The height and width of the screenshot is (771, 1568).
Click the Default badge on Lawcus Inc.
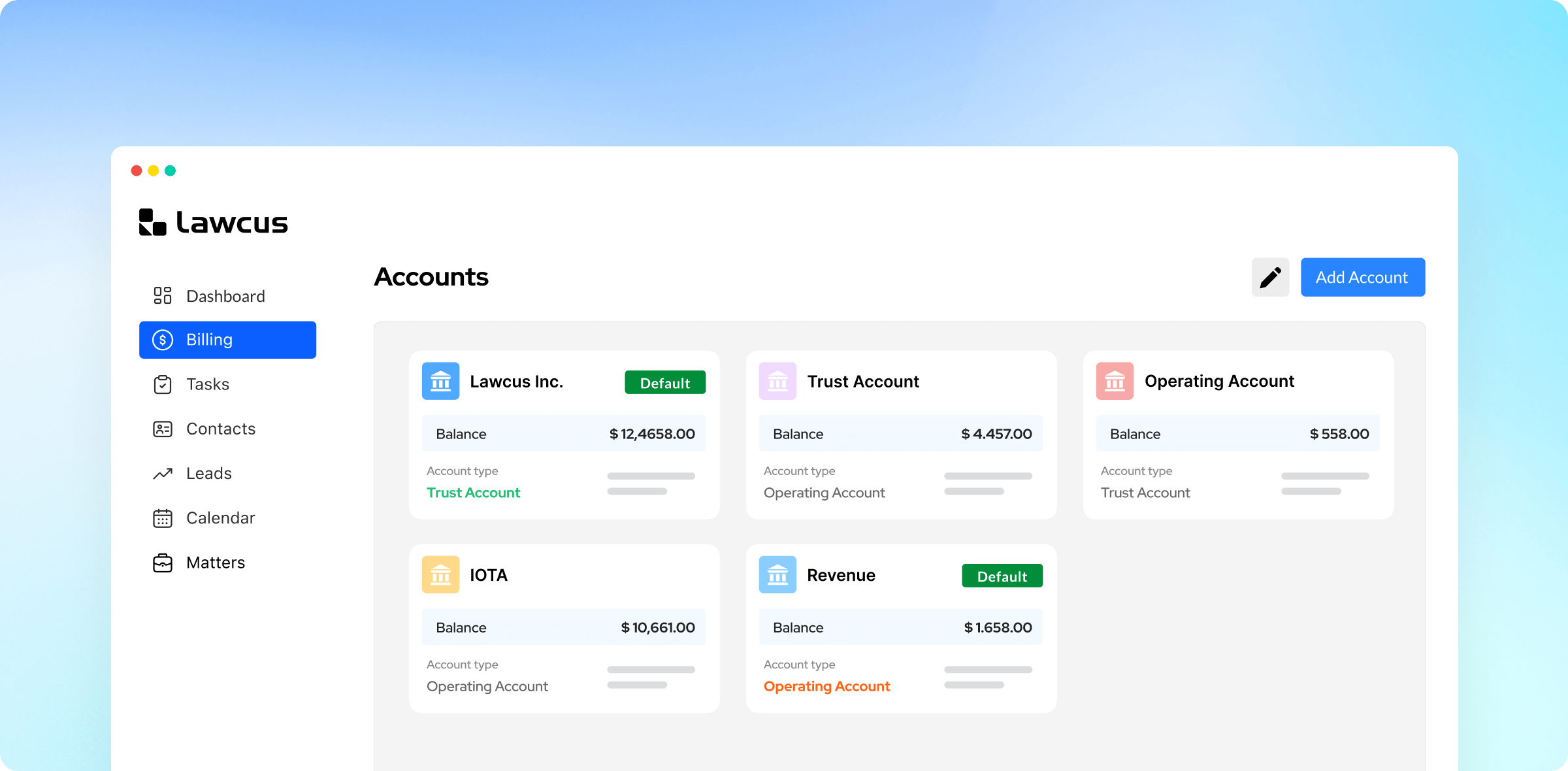coord(664,383)
